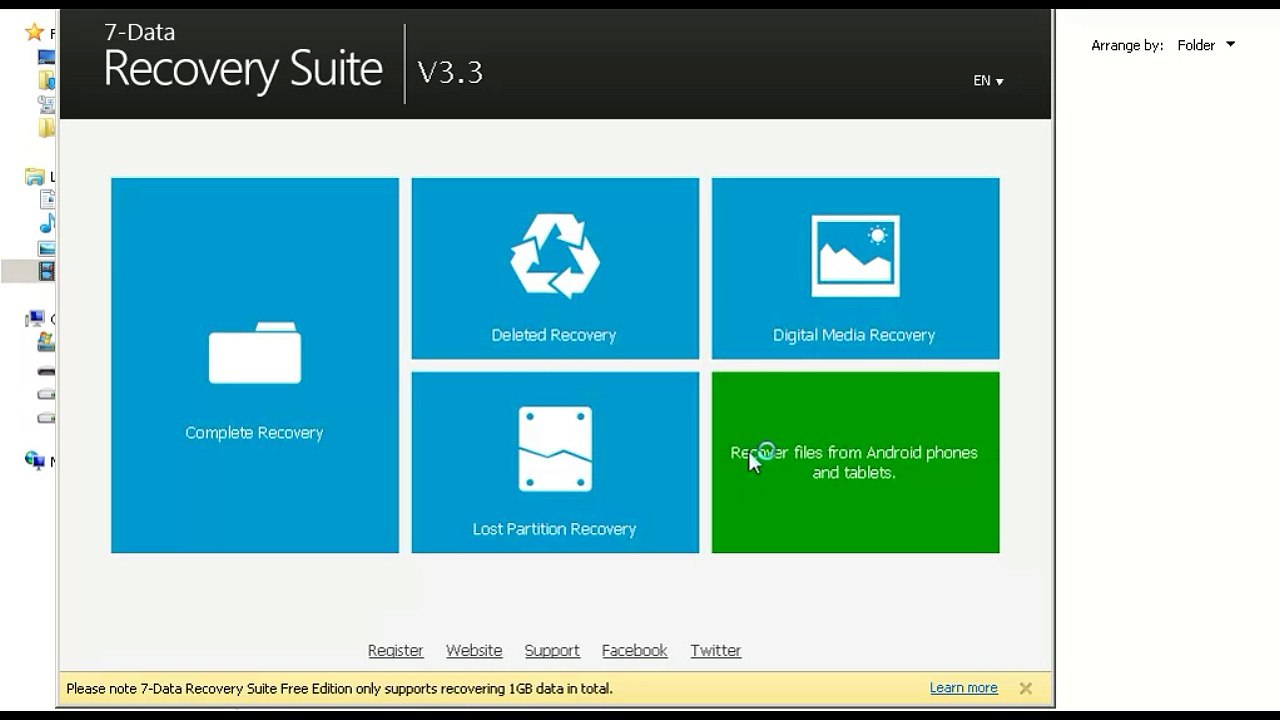Open the Facebook link
The width and height of the screenshot is (1280, 720).
point(634,650)
